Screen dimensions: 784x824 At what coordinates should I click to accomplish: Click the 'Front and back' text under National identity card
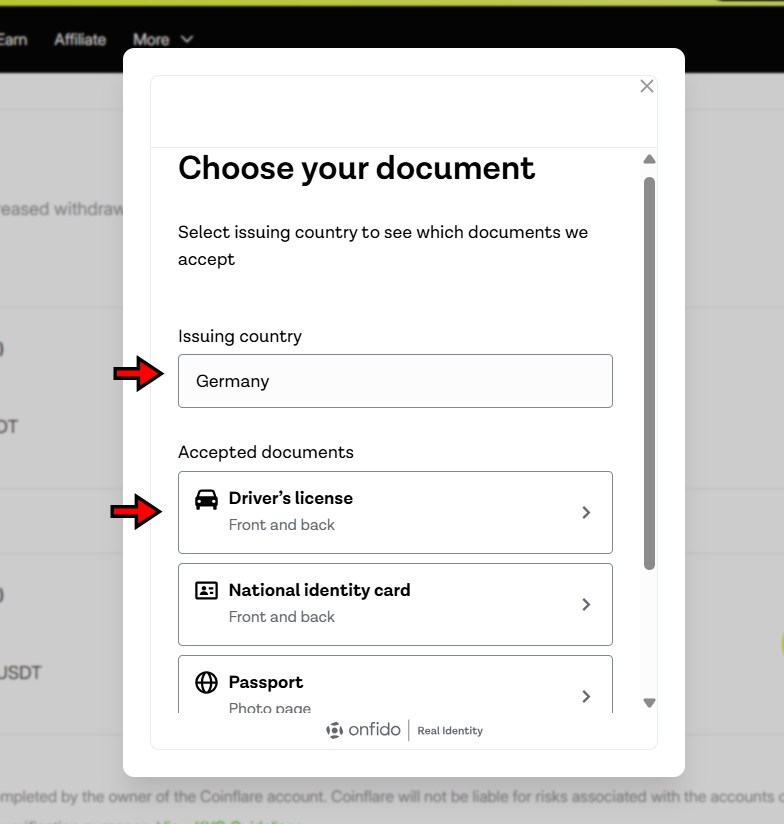(x=282, y=617)
